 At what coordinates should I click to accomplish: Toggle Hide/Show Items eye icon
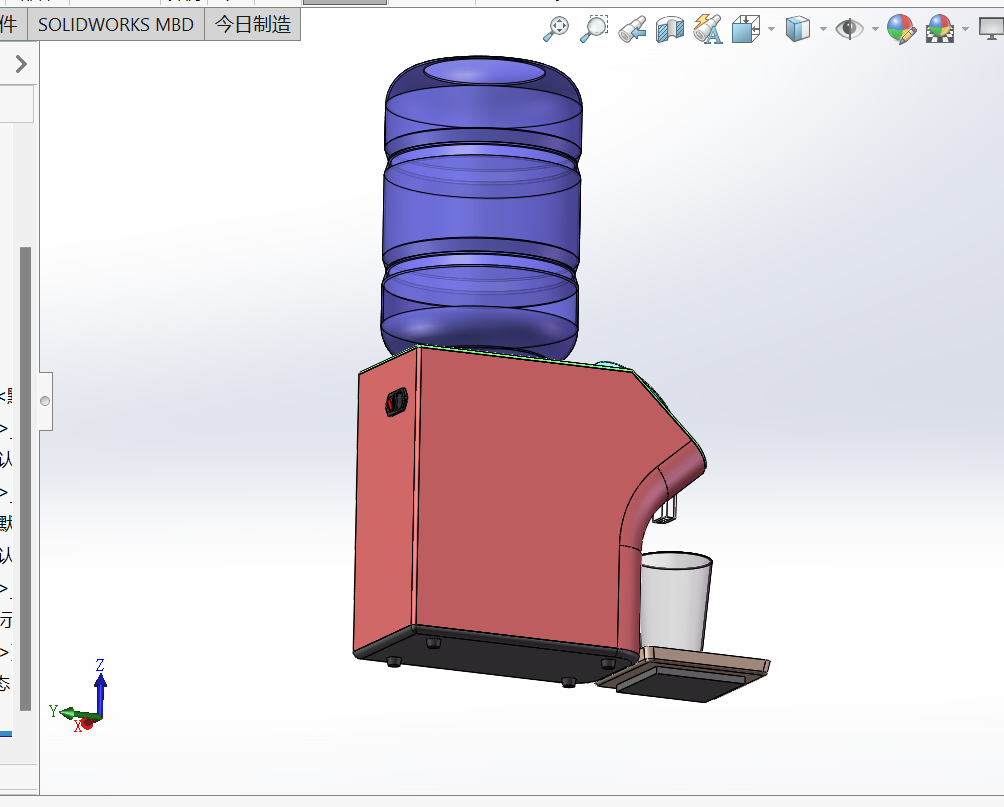pyautogui.click(x=849, y=29)
